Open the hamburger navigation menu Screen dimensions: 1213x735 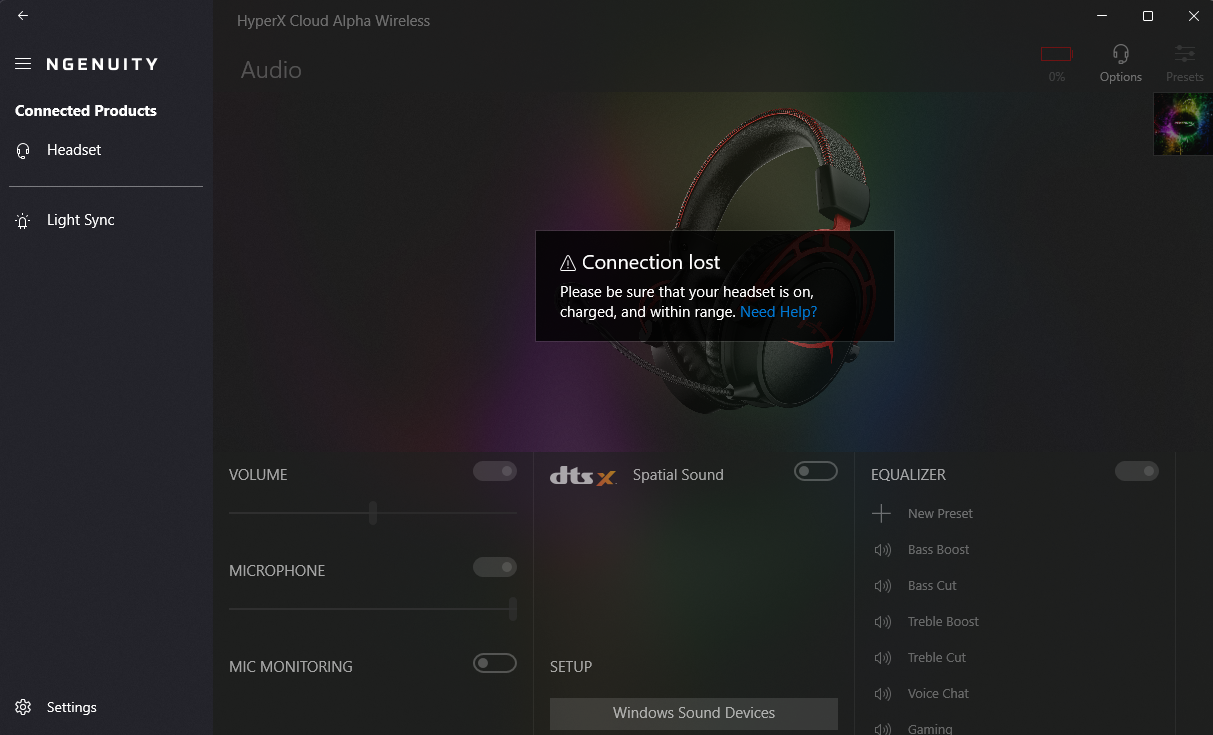23,64
